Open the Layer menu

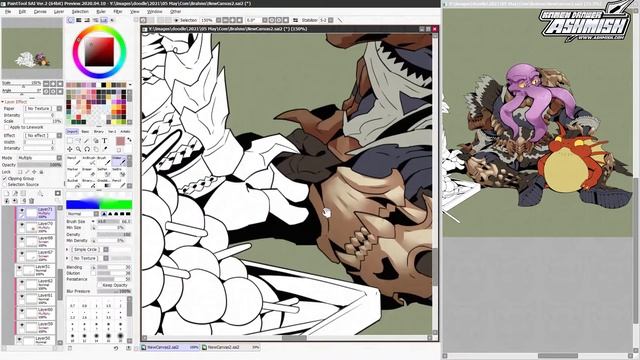(x=59, y=11)
